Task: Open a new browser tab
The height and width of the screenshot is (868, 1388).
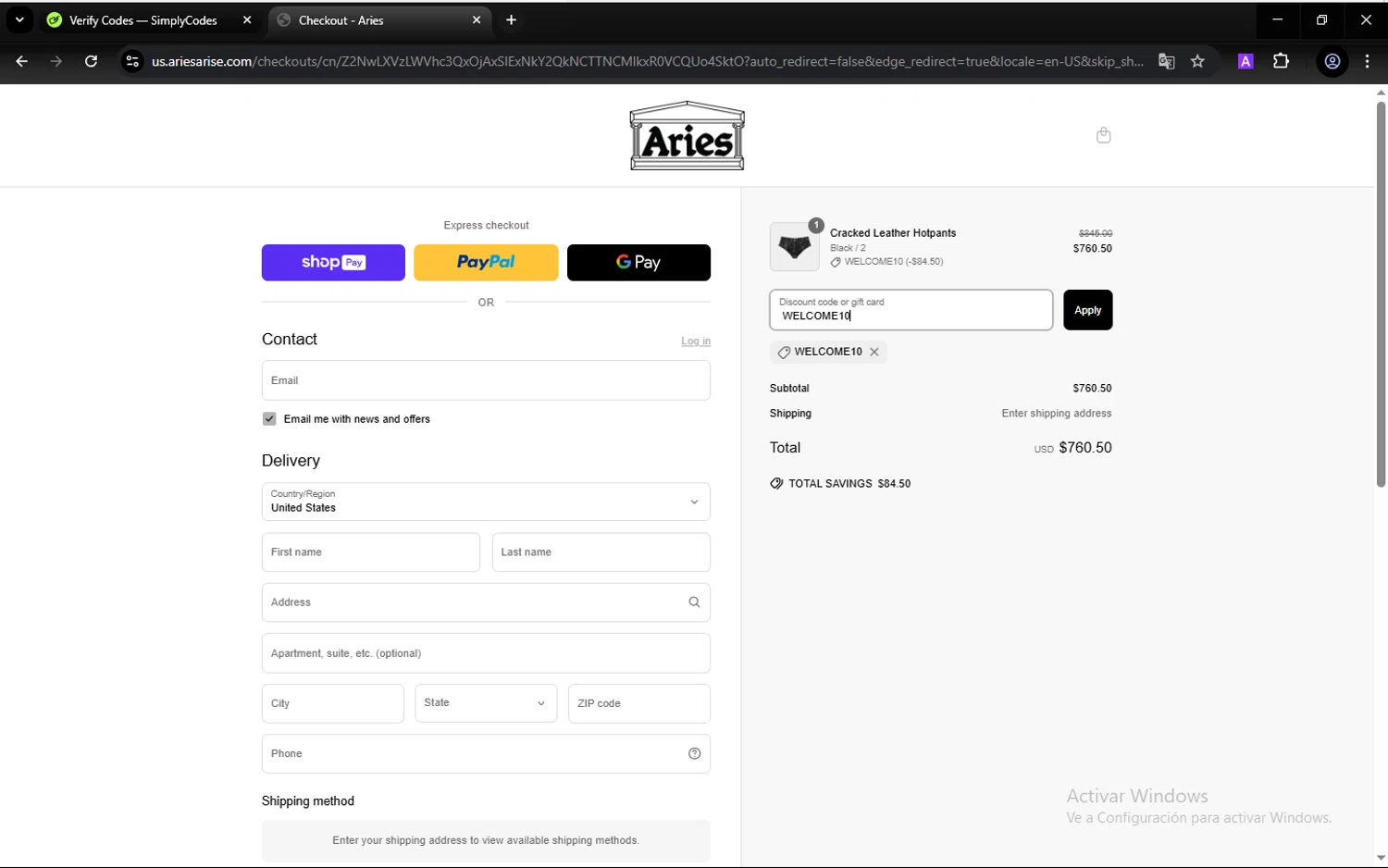Action: tap(511, 19)
